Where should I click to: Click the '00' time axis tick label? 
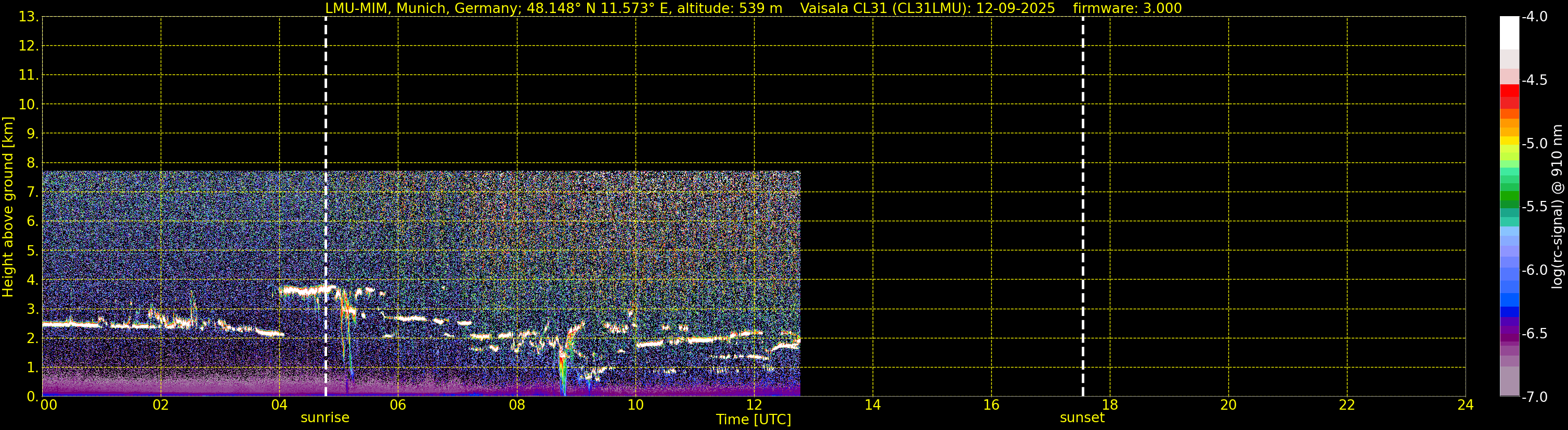[x=49, y=405]
